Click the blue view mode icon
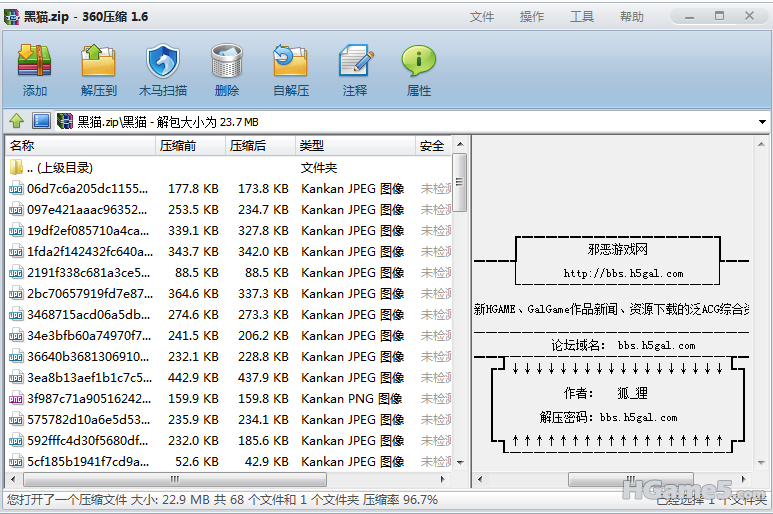 point(41,121)
